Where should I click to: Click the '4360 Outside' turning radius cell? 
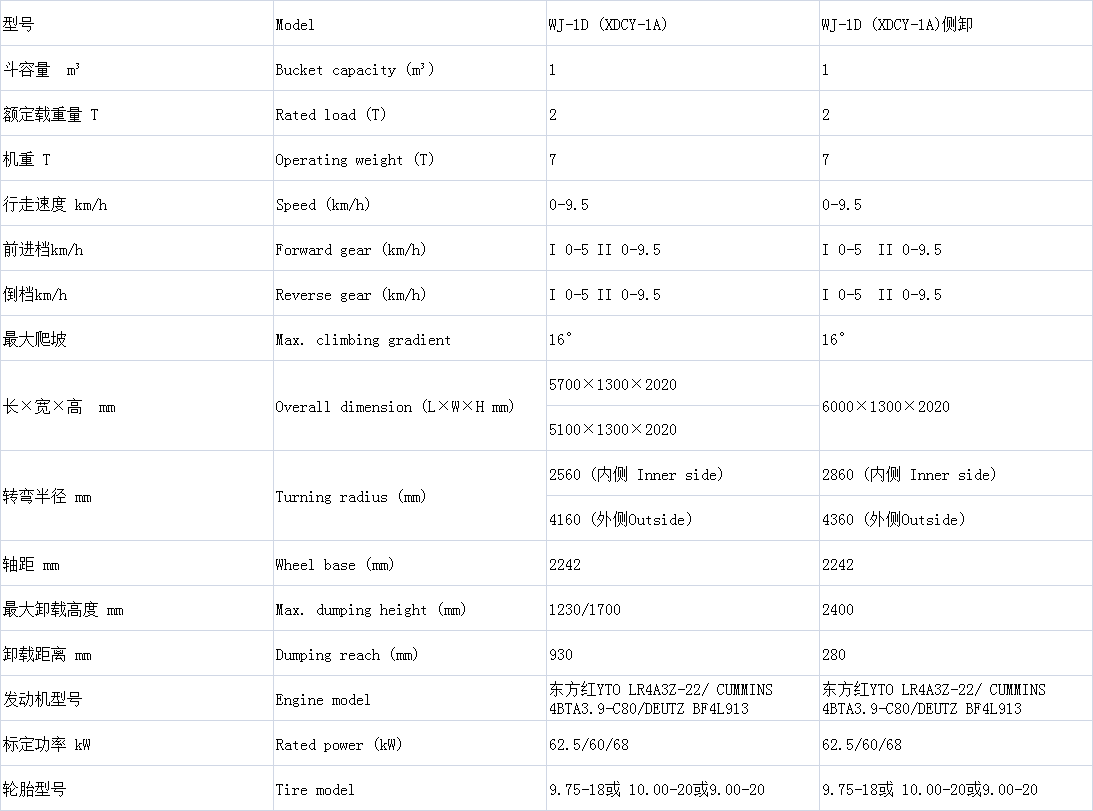(x=893, y=520)
